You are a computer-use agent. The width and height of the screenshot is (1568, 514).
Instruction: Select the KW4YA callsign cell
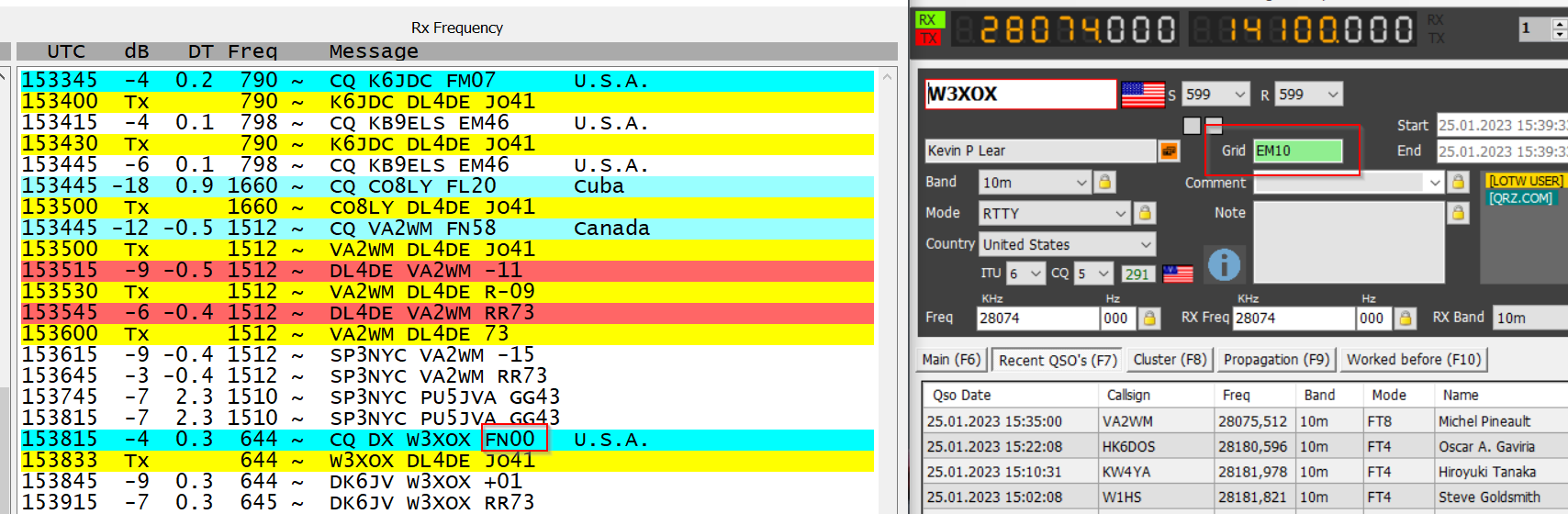pyautogui.click(x=1156, y=472)
